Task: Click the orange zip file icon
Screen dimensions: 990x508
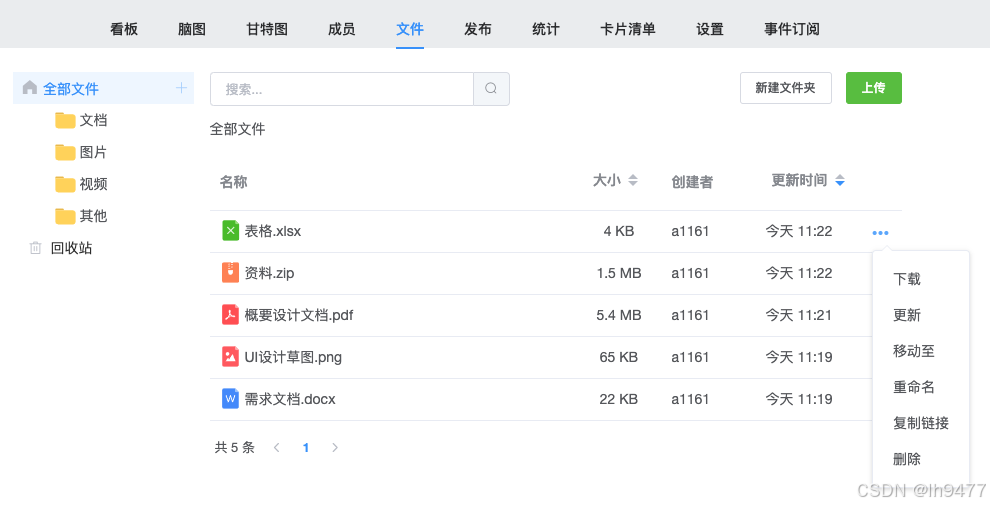Action: click(230, 273)
